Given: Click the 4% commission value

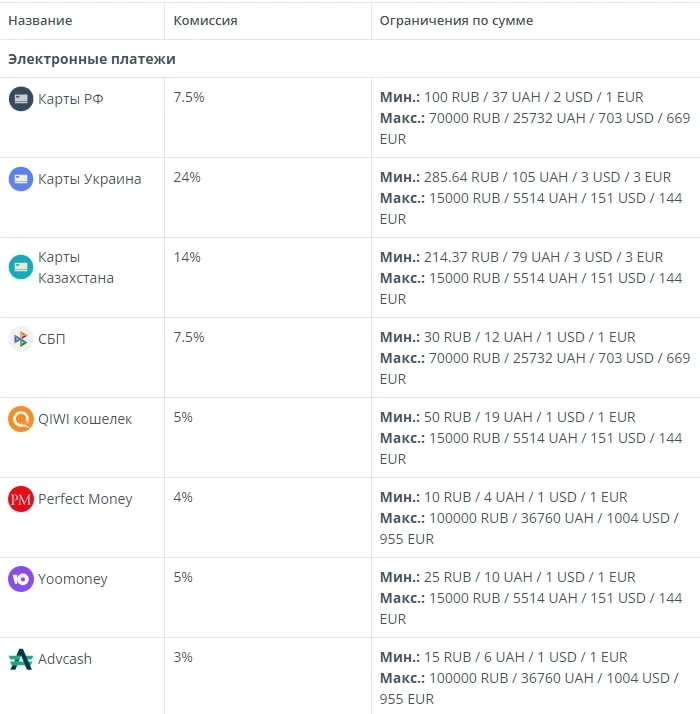Looking at the screenshot, I should (x=183, y=497).
